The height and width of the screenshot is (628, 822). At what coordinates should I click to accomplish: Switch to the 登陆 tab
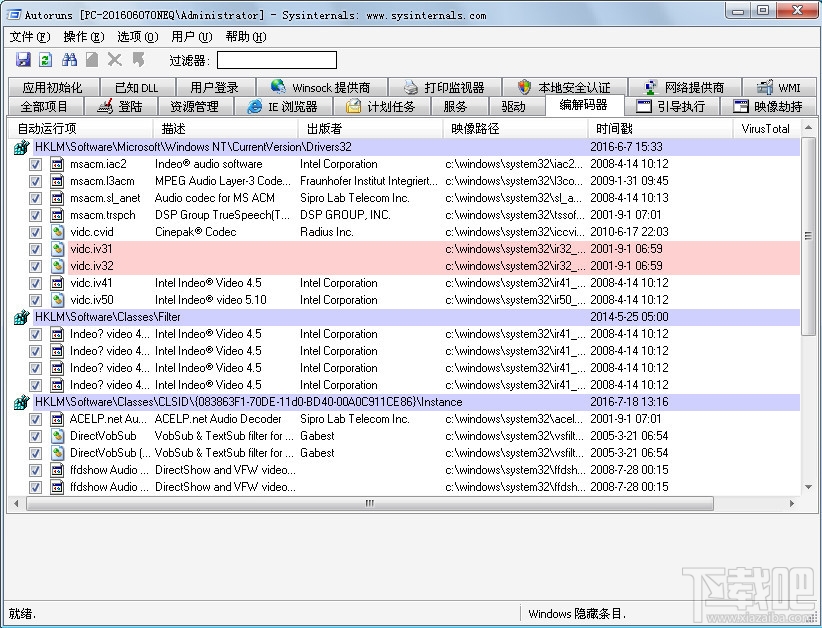pyautogui.click(x=121, y=106)
